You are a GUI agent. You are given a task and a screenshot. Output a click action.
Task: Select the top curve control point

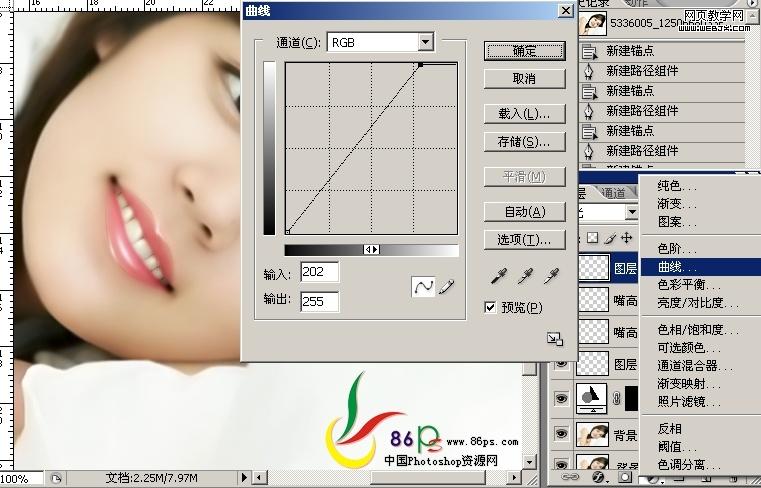click(421, 64)
